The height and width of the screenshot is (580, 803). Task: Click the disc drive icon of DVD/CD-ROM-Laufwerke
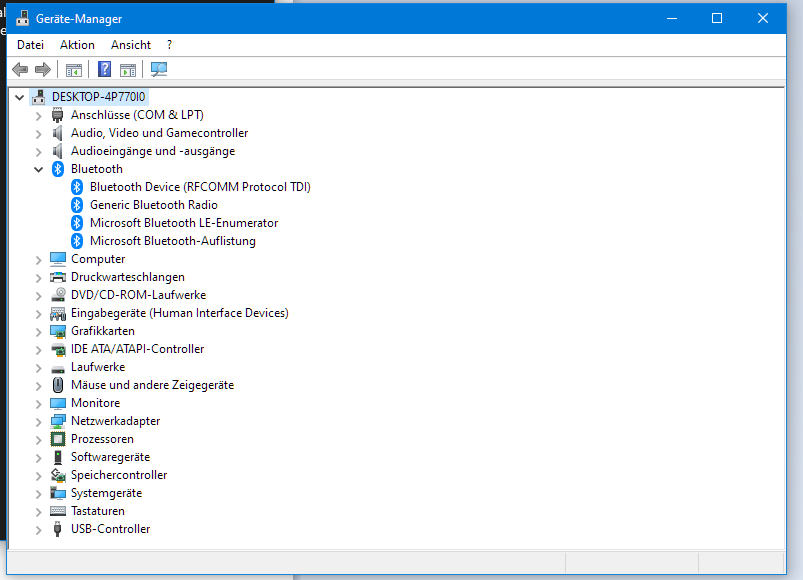click(58, 295)
